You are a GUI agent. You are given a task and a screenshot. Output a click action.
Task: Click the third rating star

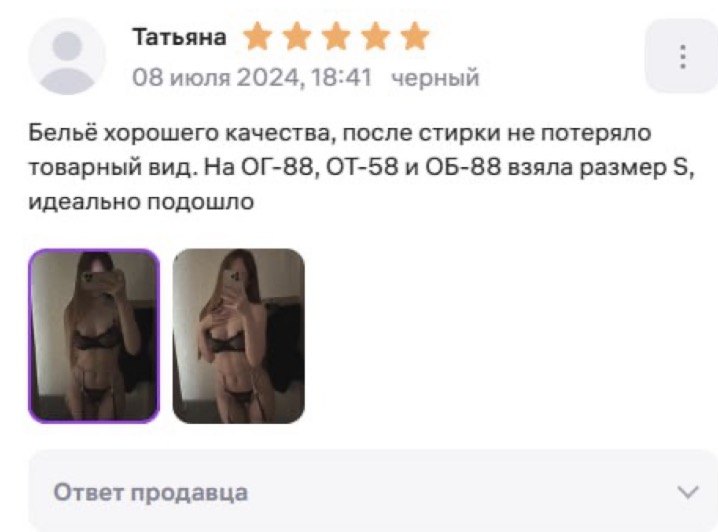coord(336,37)
